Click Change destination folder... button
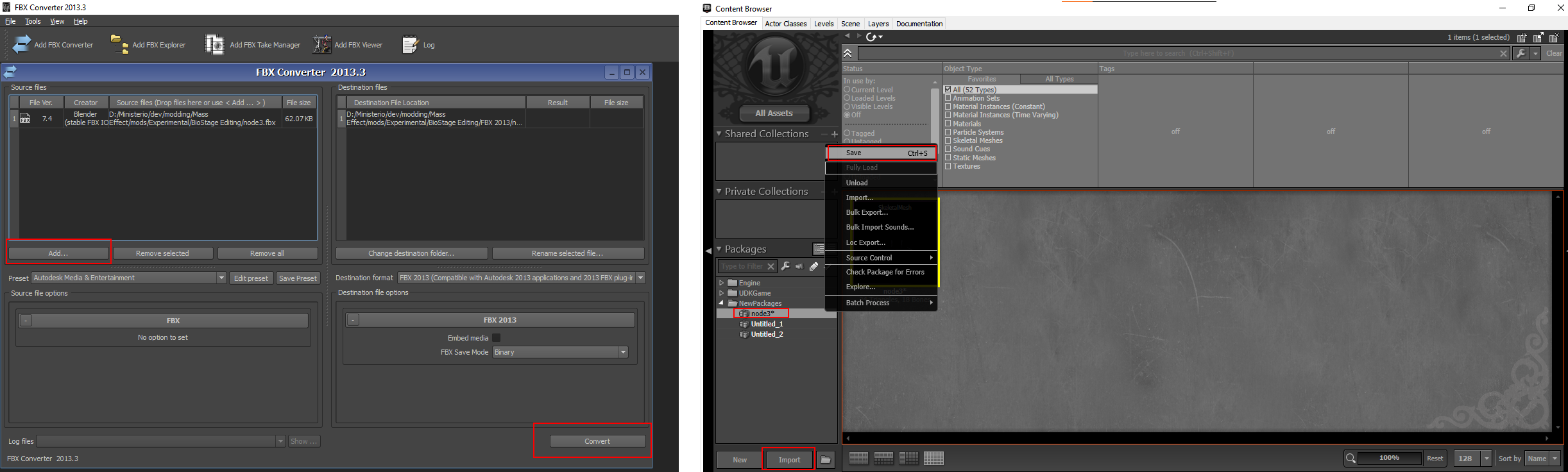 (x=411, y=253)
